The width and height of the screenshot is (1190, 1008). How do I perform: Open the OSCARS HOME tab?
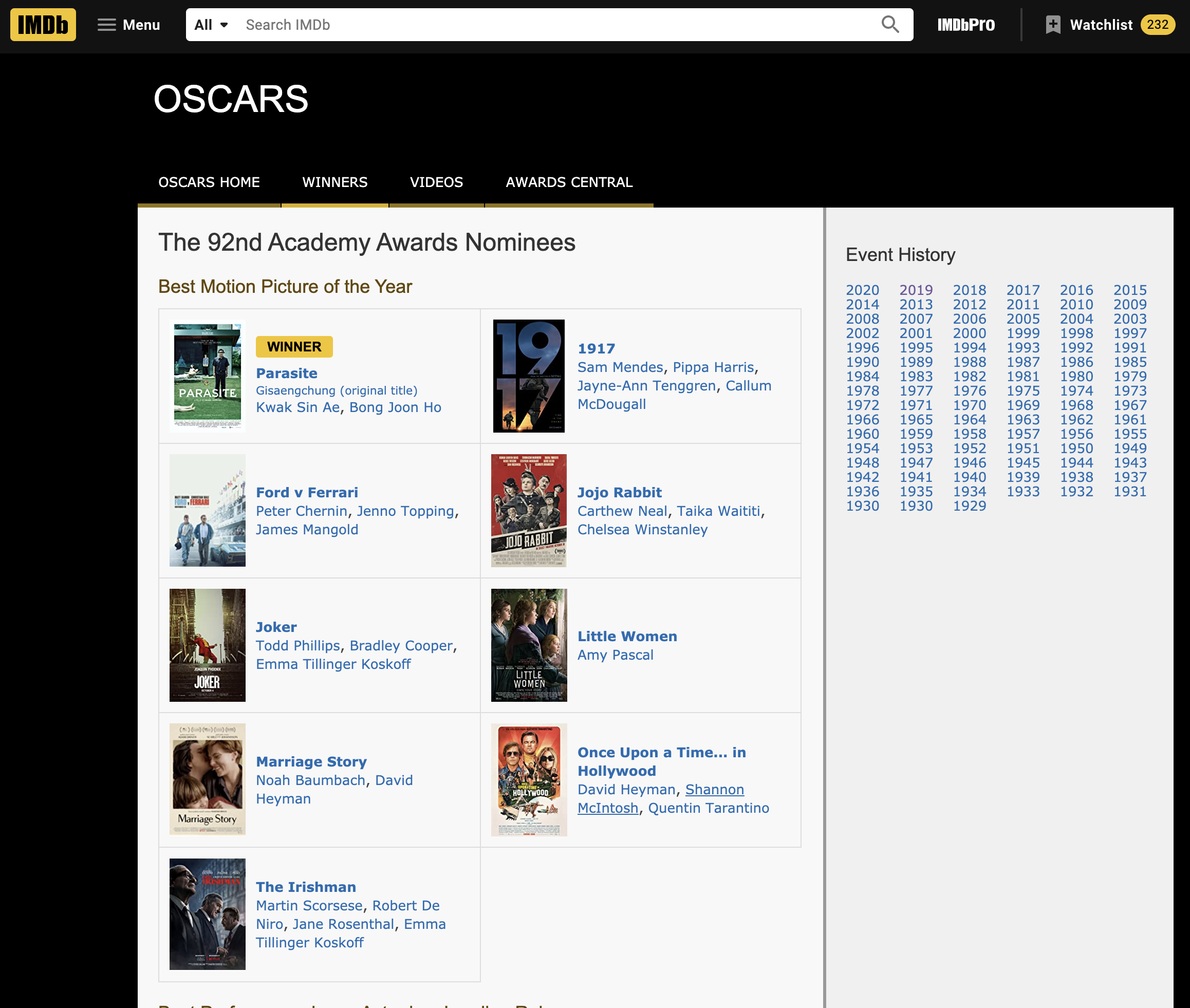click(x=209, y=182)
